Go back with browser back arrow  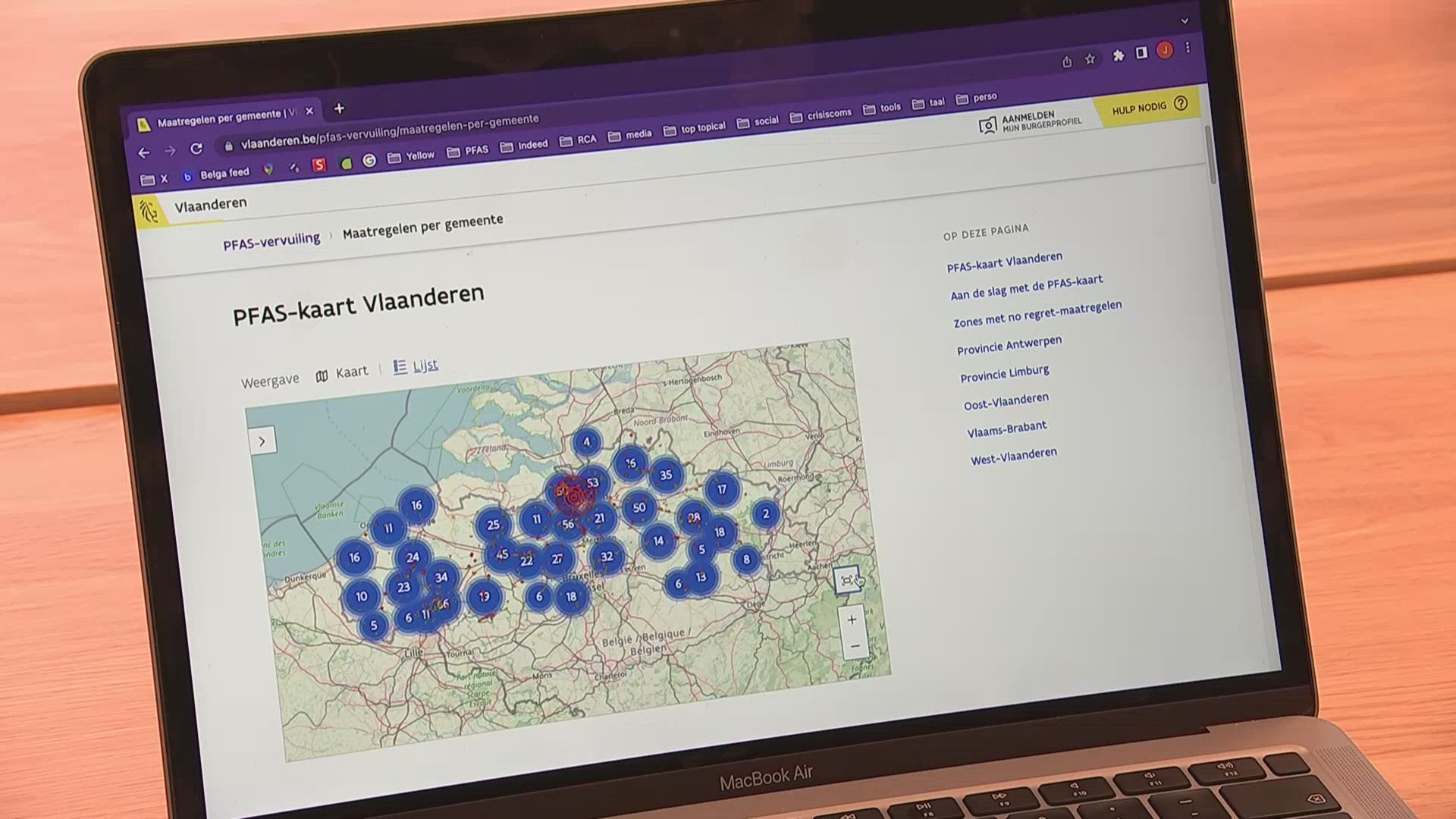144,153
